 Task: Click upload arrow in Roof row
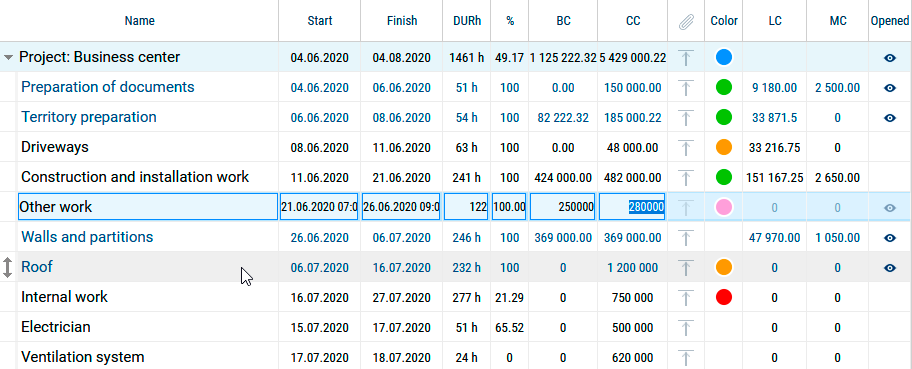(686, 268)
